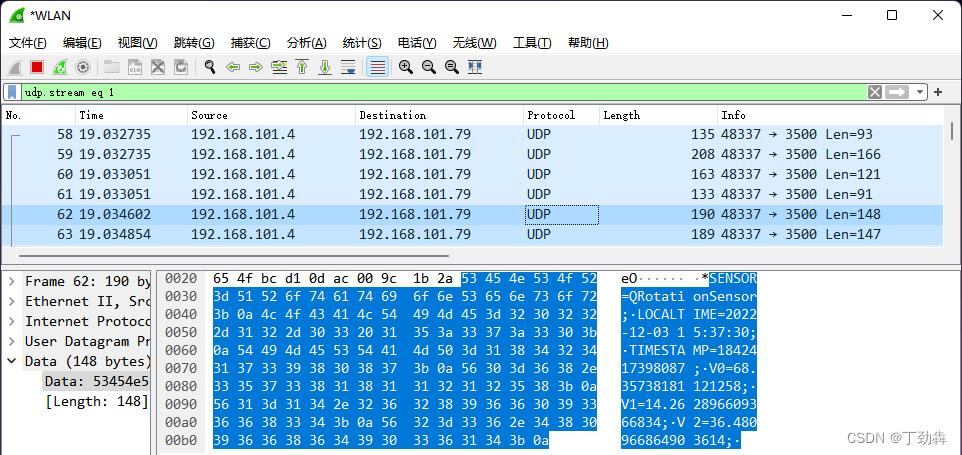Click the filter bookmark icon
Screen dimensions: 962x455
click(12, 93)
